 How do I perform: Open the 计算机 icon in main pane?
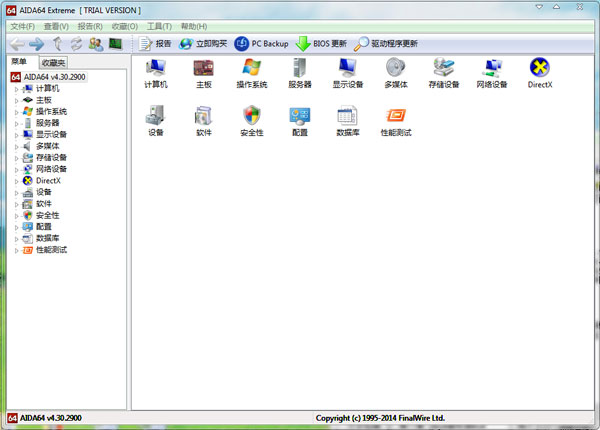click(x=156, y=73)
